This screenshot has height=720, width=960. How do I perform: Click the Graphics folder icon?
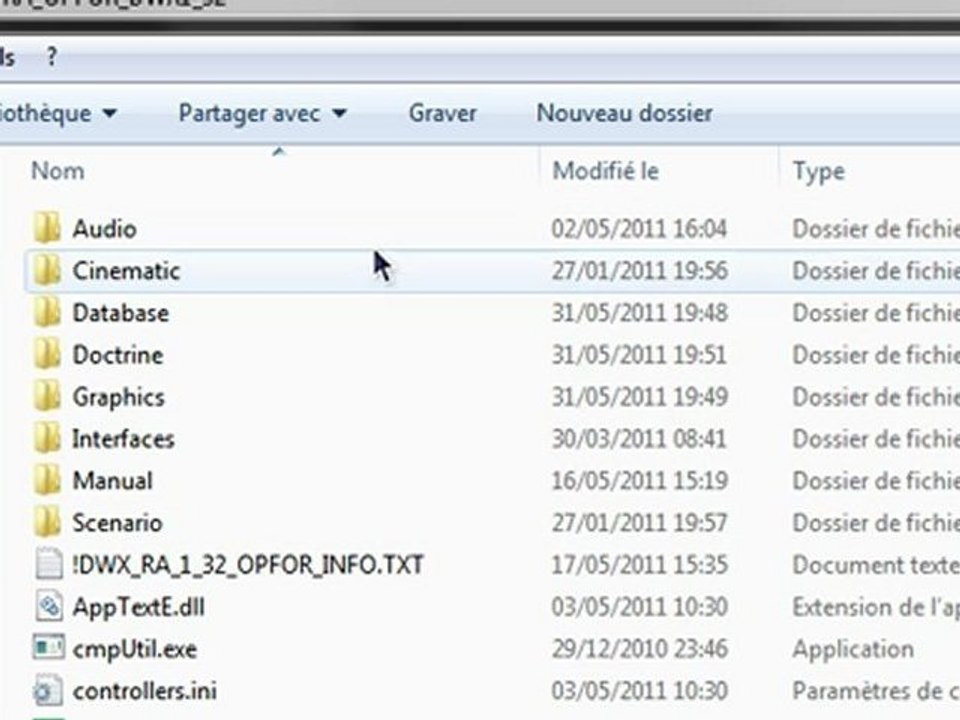coord(47,397)
